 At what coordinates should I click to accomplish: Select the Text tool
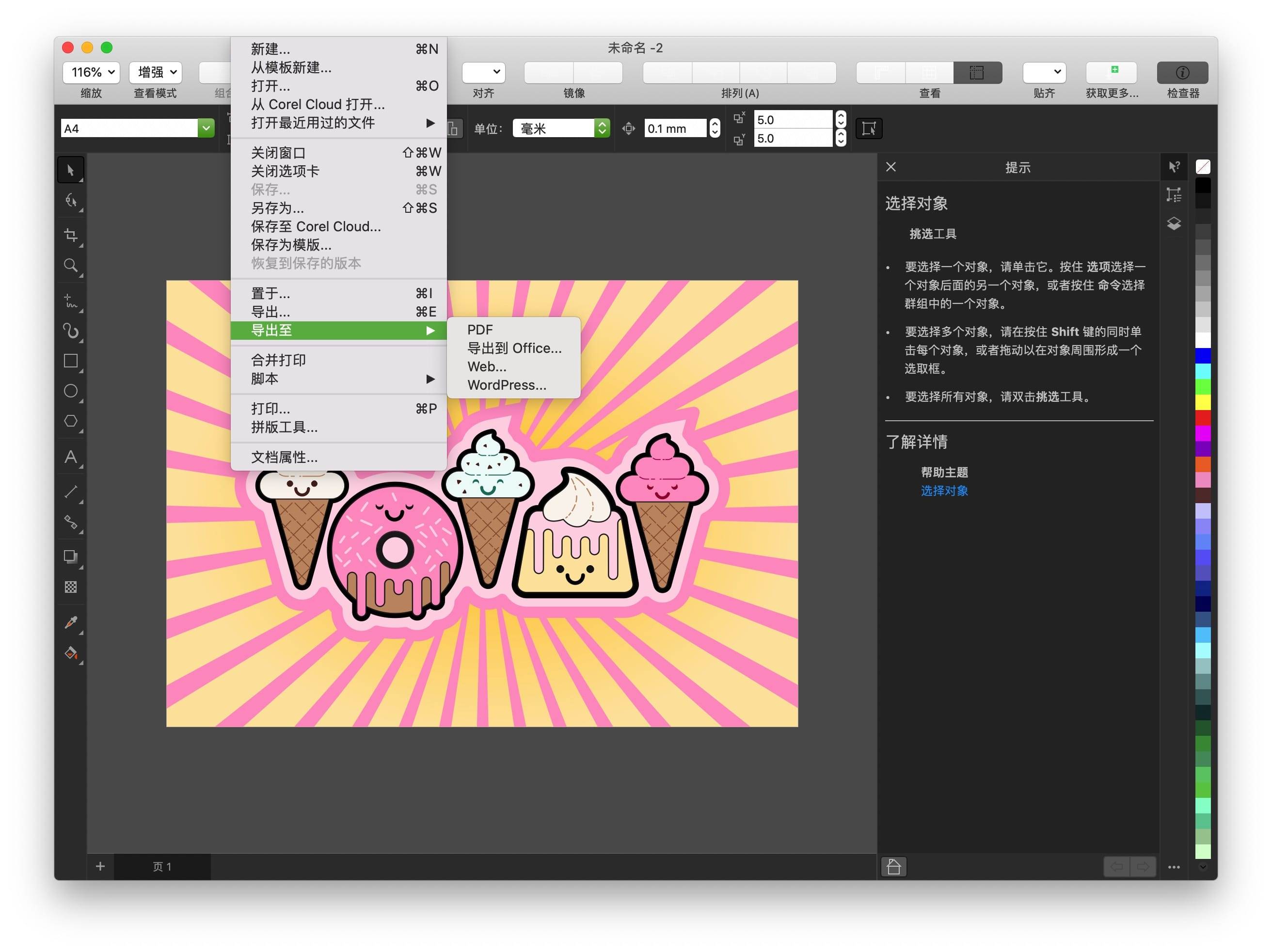coord(71,457)
